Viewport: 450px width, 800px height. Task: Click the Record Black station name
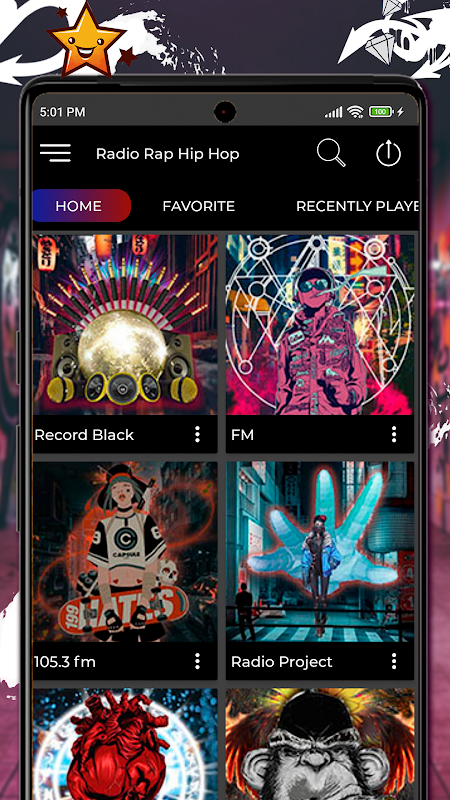(x=84, y=435)
